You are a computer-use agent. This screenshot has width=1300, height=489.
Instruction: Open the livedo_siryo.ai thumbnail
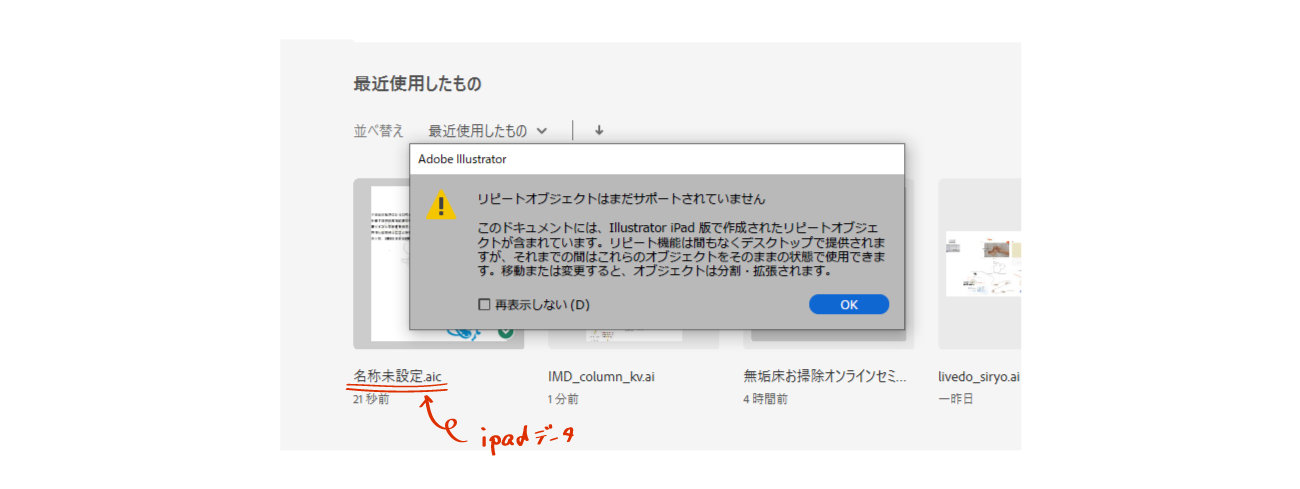click(x=979, y=264)
